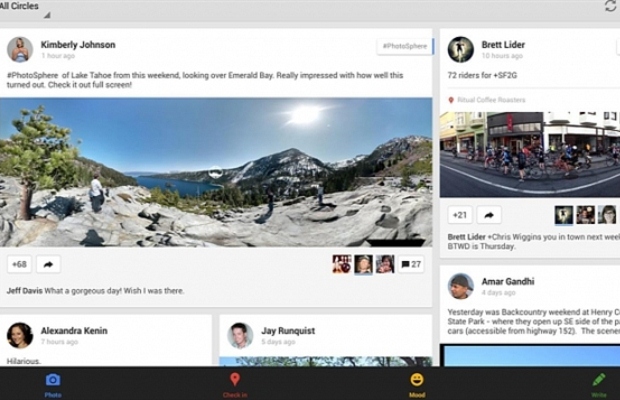Open Kimberly Johnson's profile picture
This screenshot has width=620, height=400.
[20, 49]
